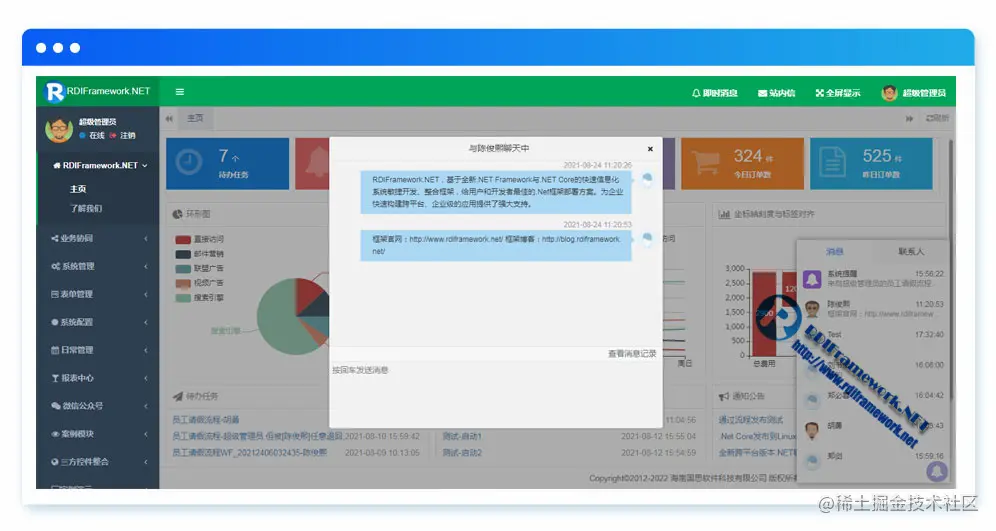996x531 pixels.
Task: Expand 三方控件整合 sidebar menu
Action: 98,462
